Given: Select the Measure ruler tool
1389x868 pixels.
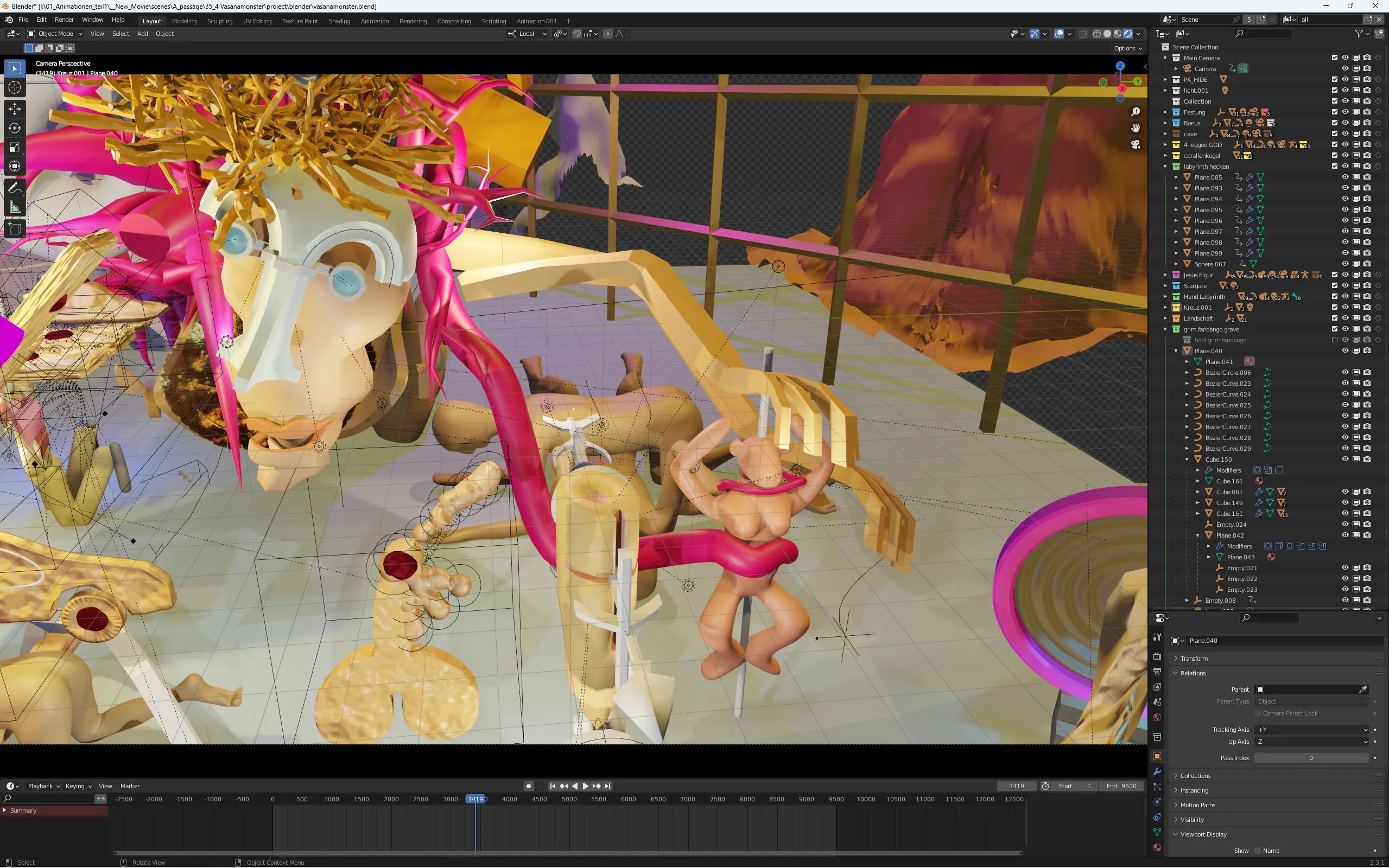Looking at the screenshot, I should coord(15,208).
